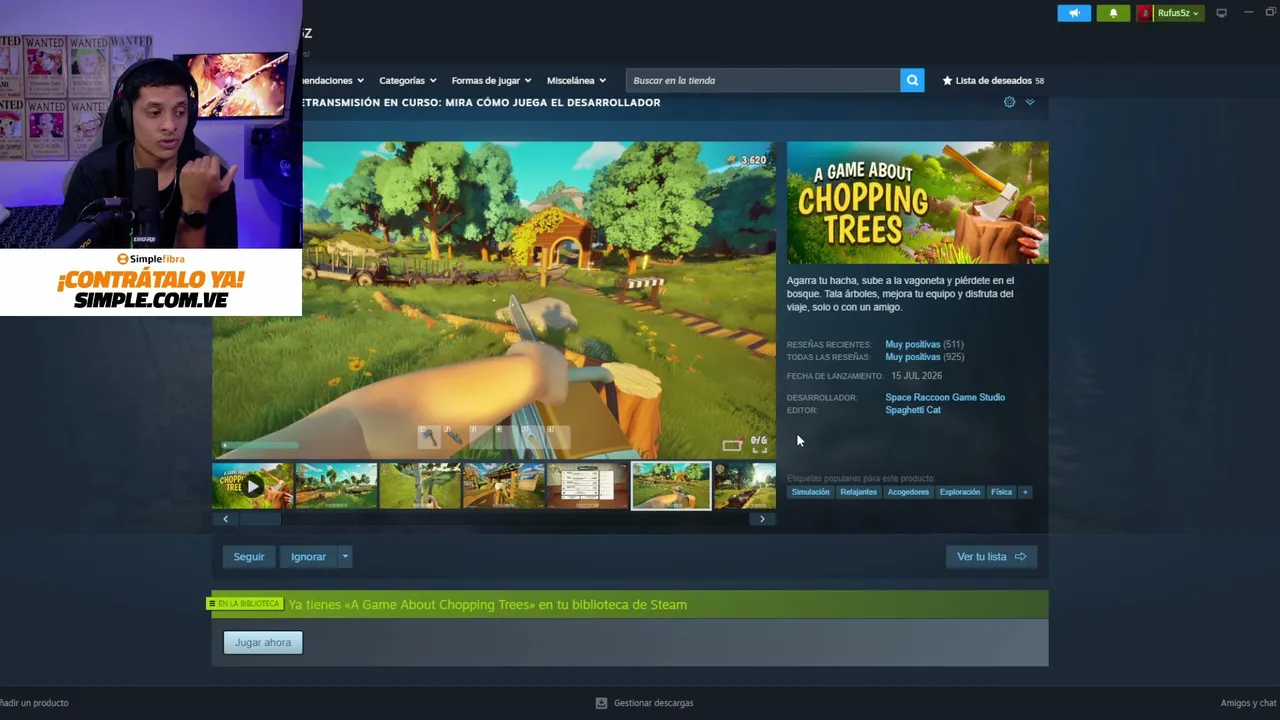Screen dimensions: 1280x720
Task: Click the Simple.com.ve ad banner on webcam overlay
Action: click(151, 283)
